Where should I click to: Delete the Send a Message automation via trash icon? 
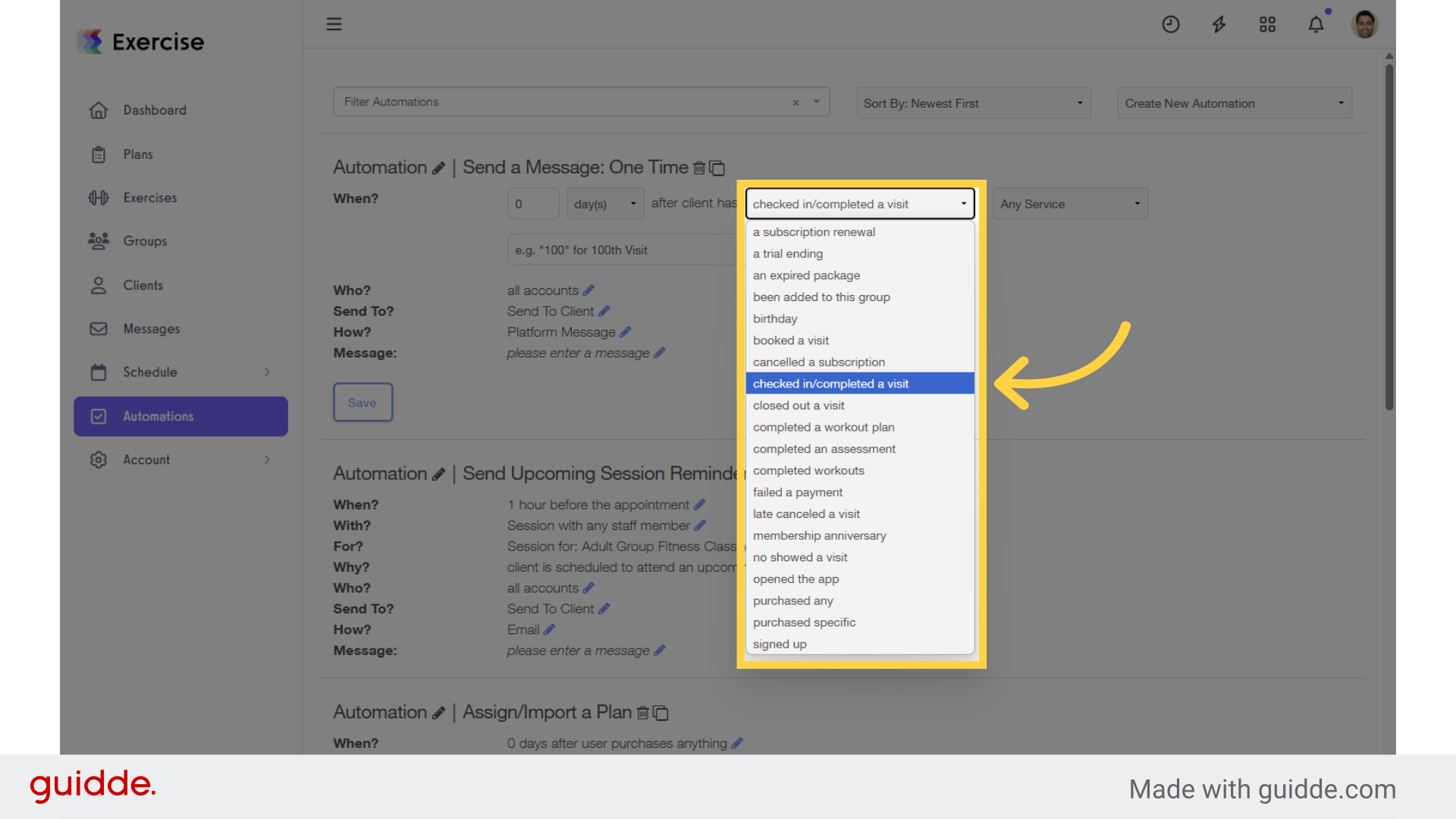(698, 168)
